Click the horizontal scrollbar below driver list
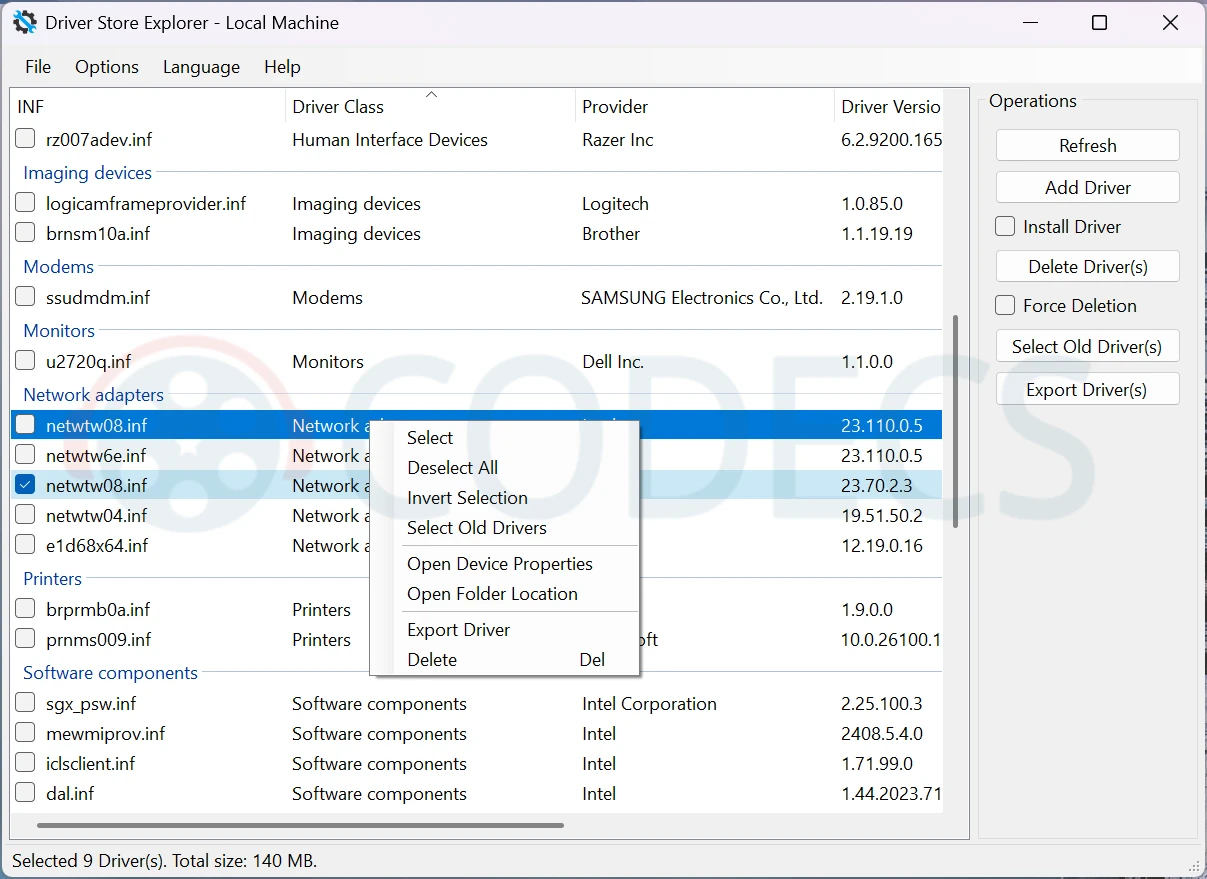The image size is (1207, 879). [300, 825]
